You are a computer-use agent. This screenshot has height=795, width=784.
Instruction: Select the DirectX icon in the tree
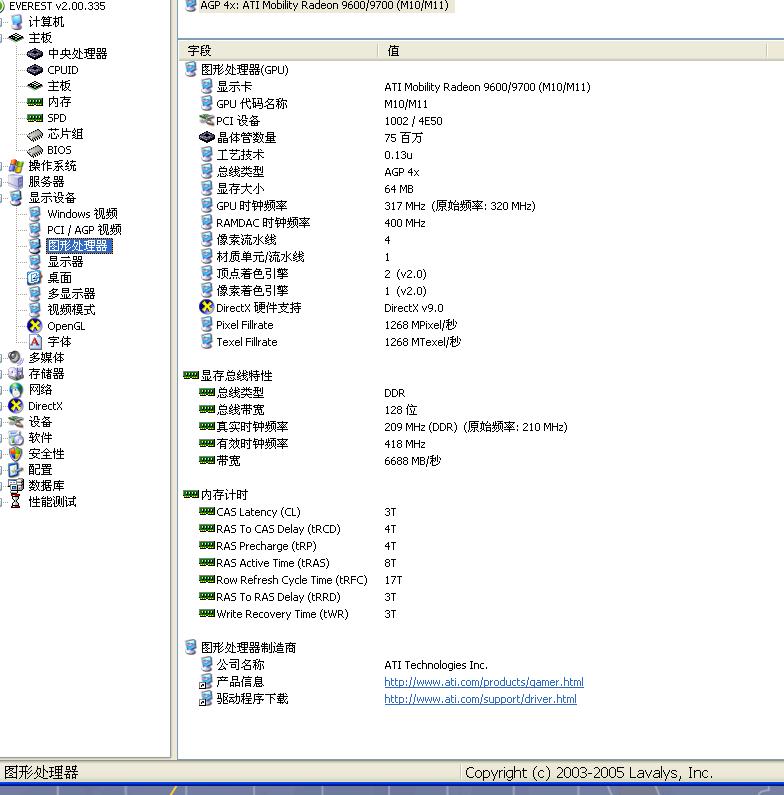pos(16,406)
